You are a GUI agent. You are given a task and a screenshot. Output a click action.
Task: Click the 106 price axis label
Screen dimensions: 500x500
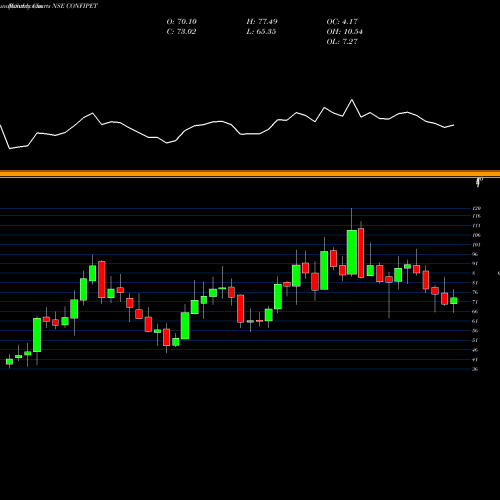click(477, 235)
